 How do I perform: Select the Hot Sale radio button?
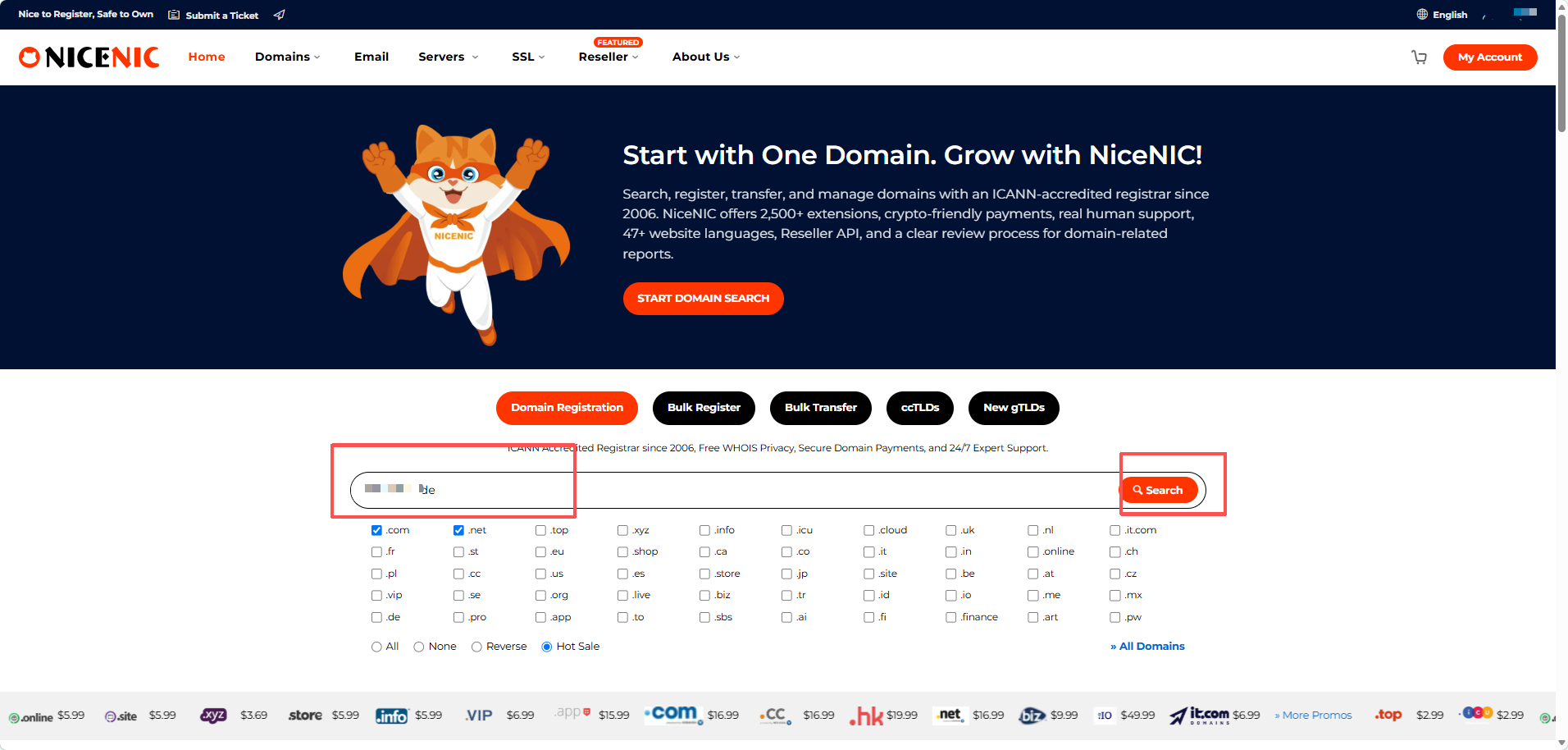click(x=547, y=647)
